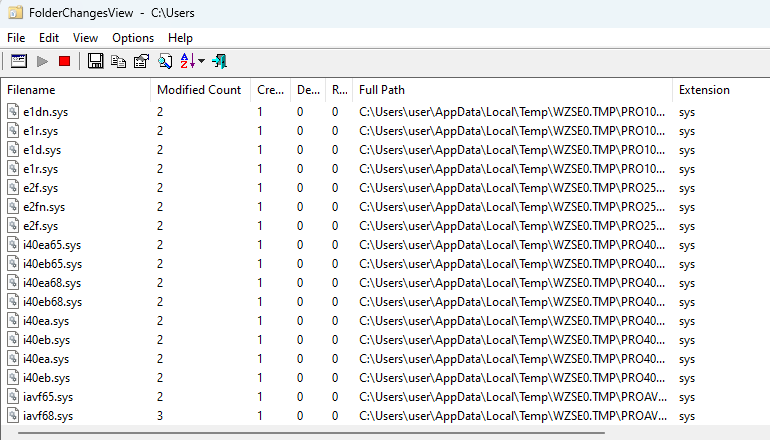
Task: Open the File menu
Action: [16, 37]
